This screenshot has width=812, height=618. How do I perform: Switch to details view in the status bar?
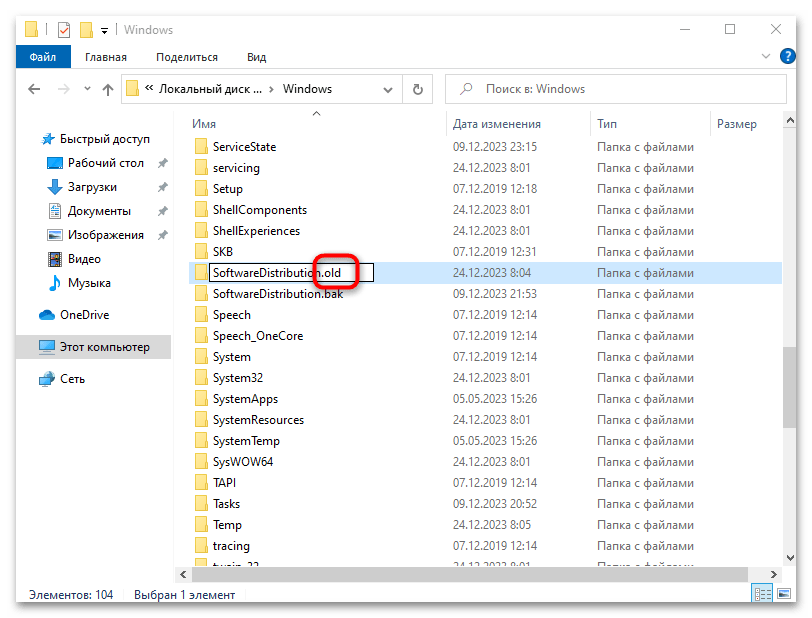coord(761,594)
